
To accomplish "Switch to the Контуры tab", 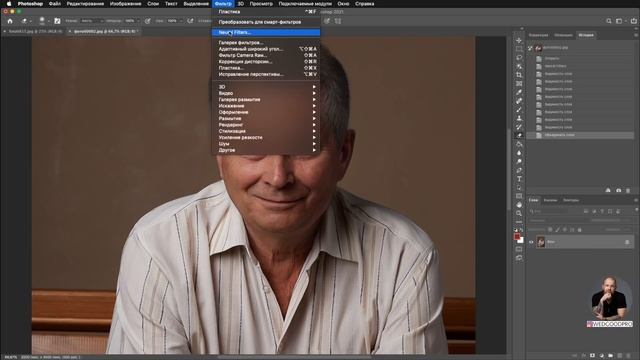I will [571, 200].
